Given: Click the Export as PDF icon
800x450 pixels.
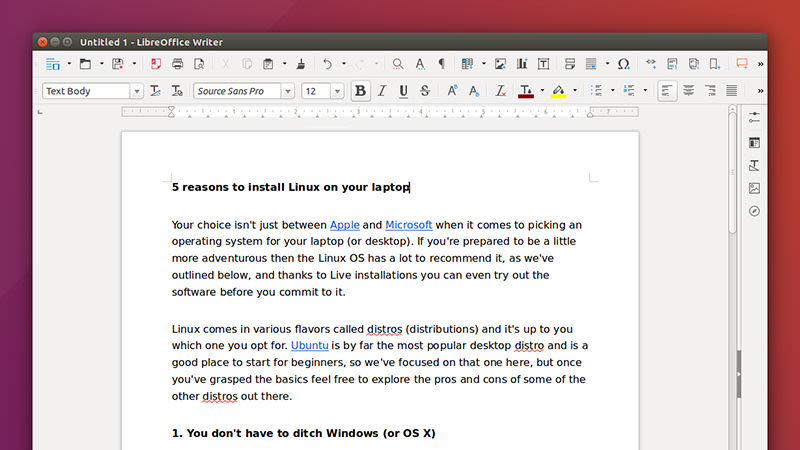Looking at the screenshot, I should pos(155,64).
